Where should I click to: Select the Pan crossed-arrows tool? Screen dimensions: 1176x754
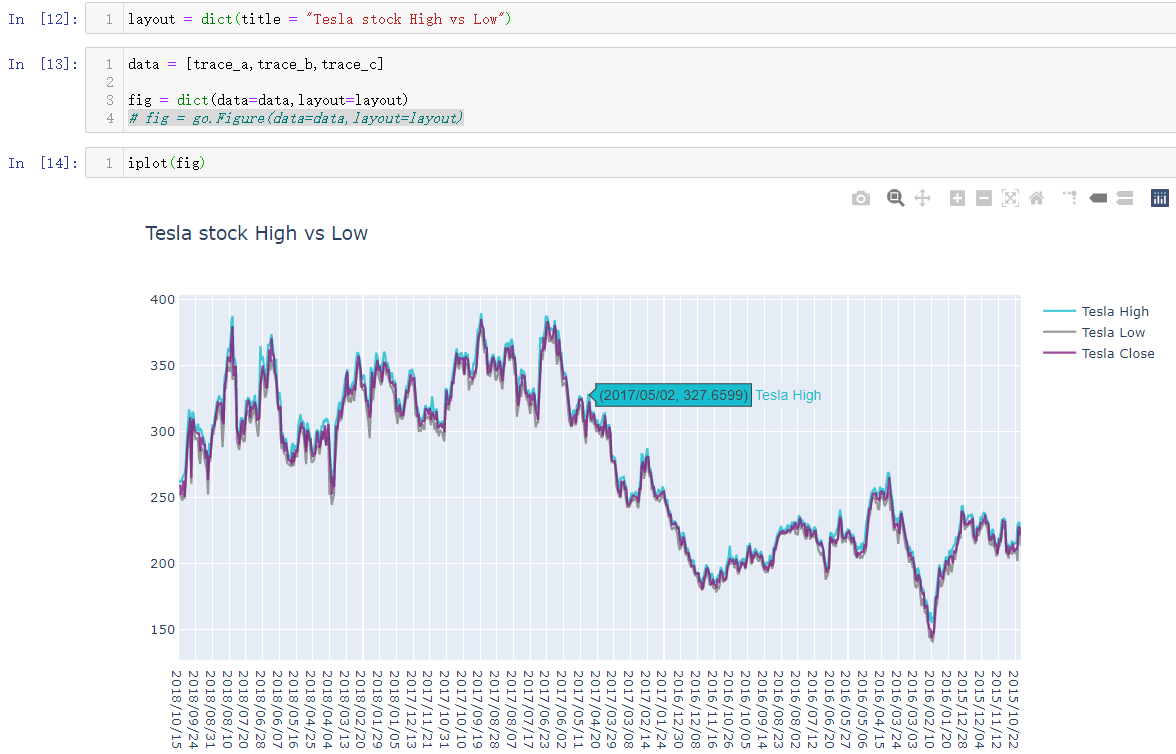click(x=922, y=198)
